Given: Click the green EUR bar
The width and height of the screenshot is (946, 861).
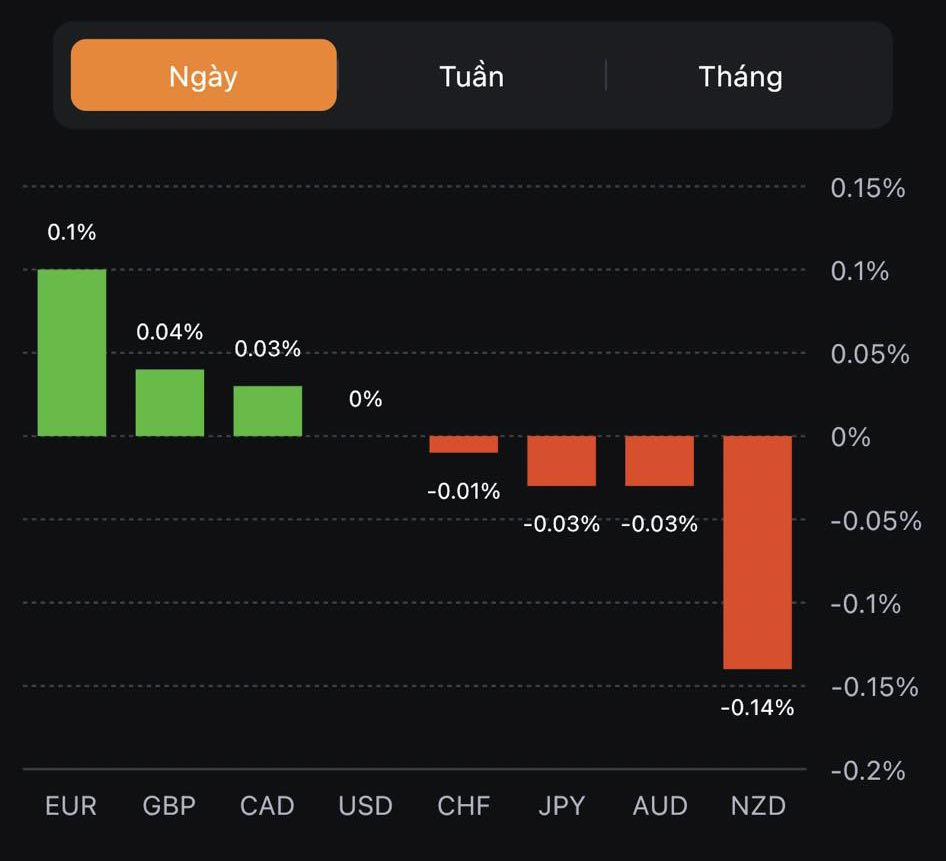Looking at the screenshot, I should point(72,353).
